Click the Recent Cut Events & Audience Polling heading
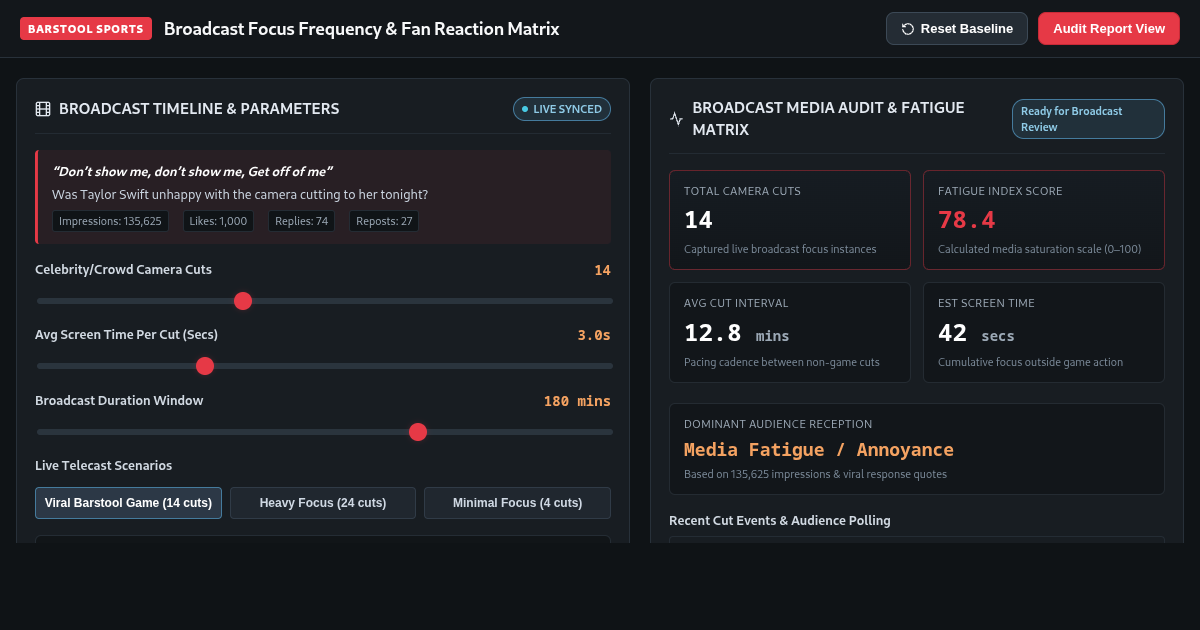 point(780,520)
